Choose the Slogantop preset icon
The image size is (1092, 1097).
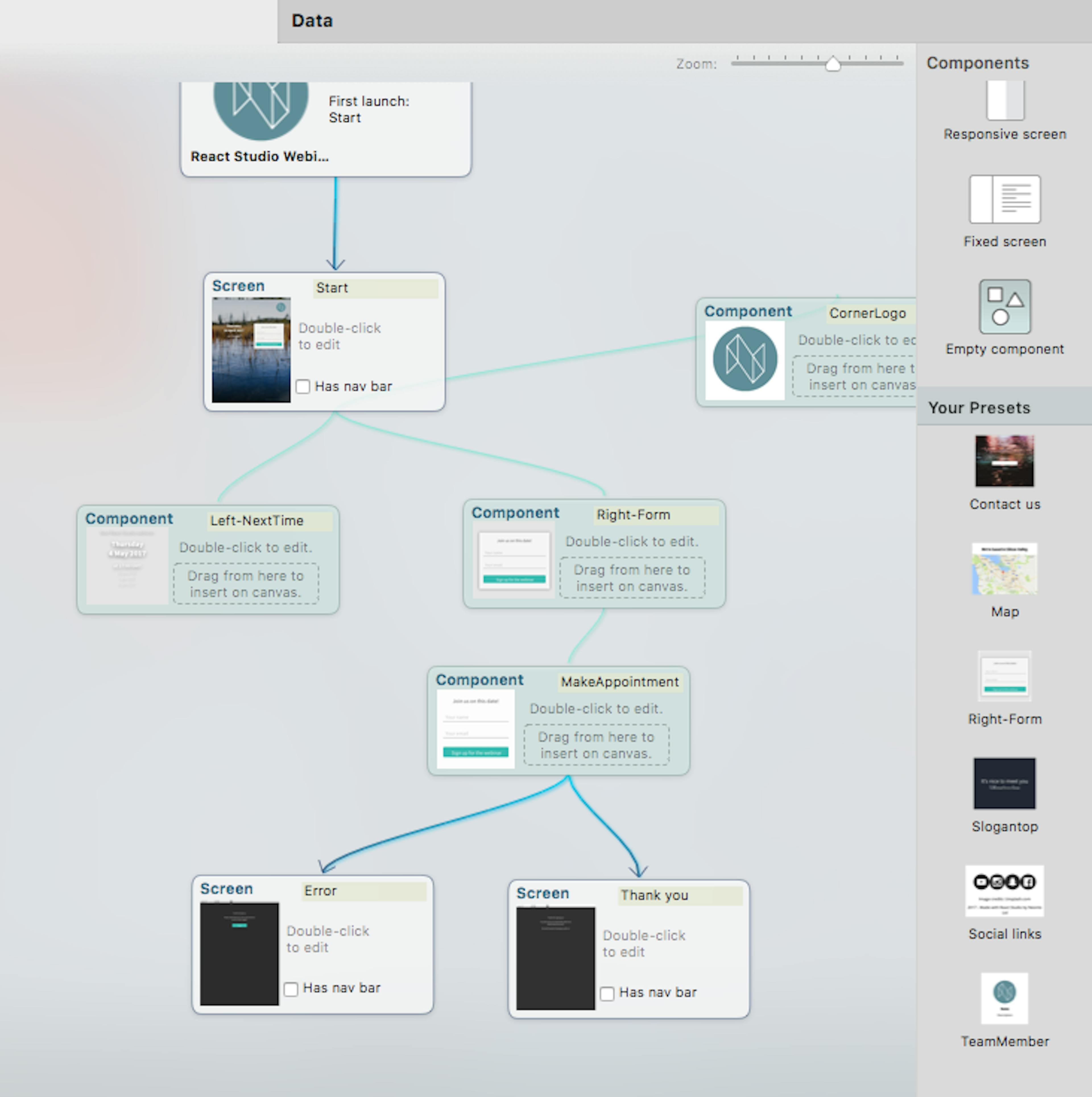[x=1005, y=783]
